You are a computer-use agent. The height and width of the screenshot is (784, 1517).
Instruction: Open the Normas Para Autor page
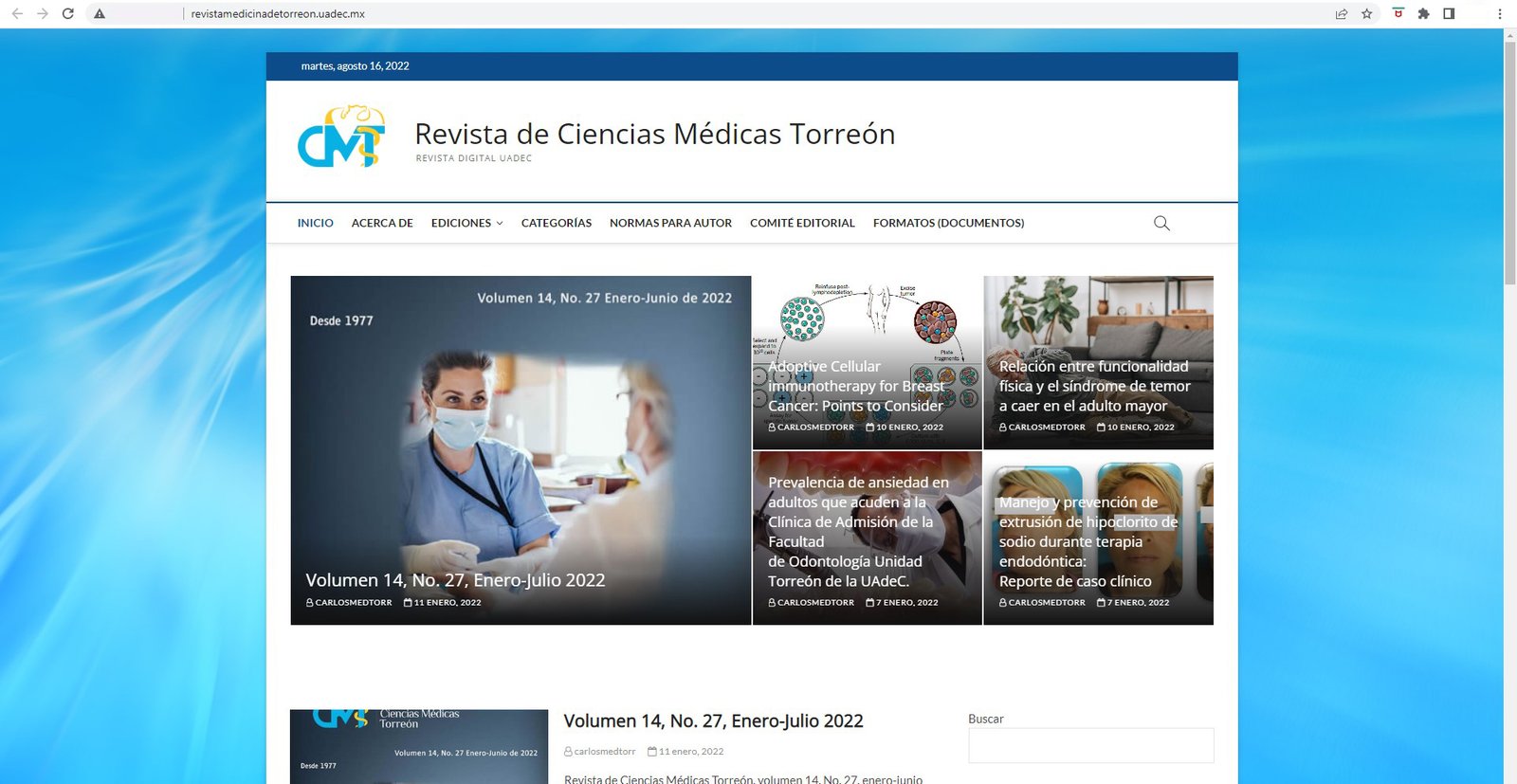point(670,224)
